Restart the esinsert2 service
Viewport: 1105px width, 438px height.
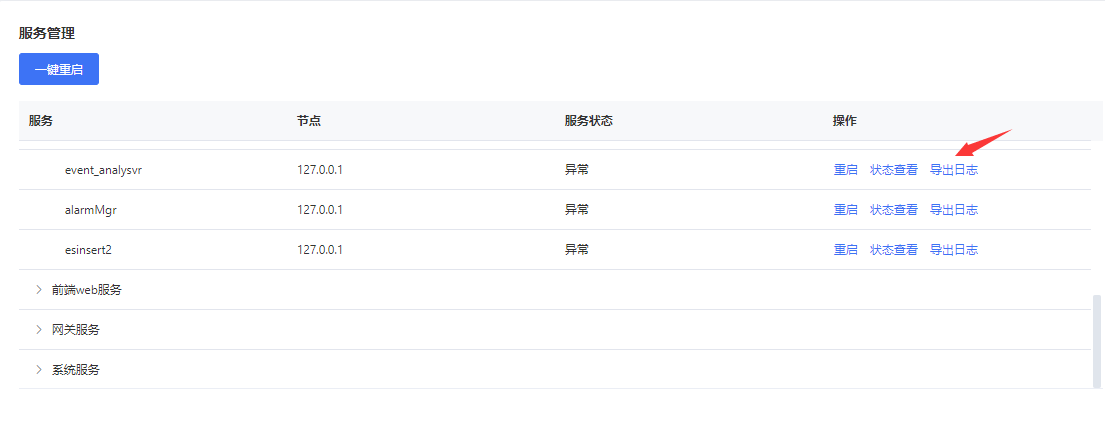845,250
